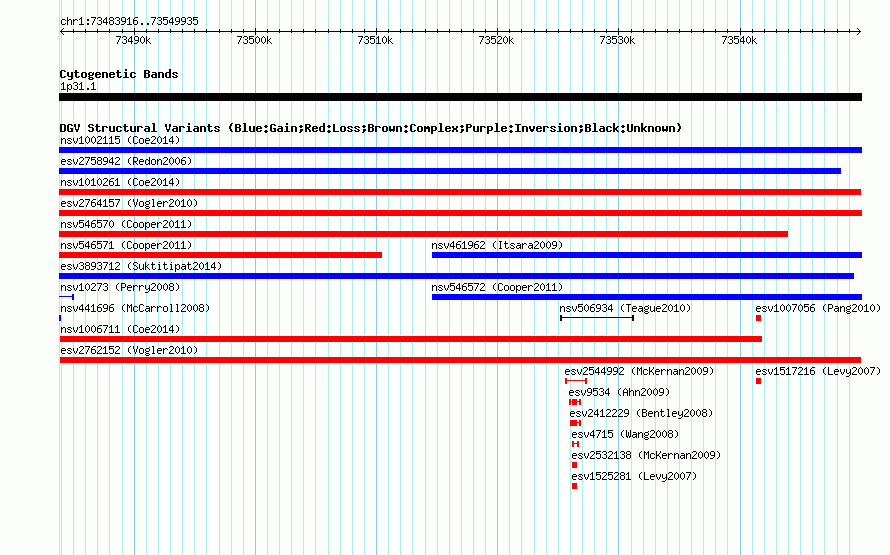Open esv2764157 (Vogler2010) variant label
Viewport: 890px width, 555px height.
[129, 203]
